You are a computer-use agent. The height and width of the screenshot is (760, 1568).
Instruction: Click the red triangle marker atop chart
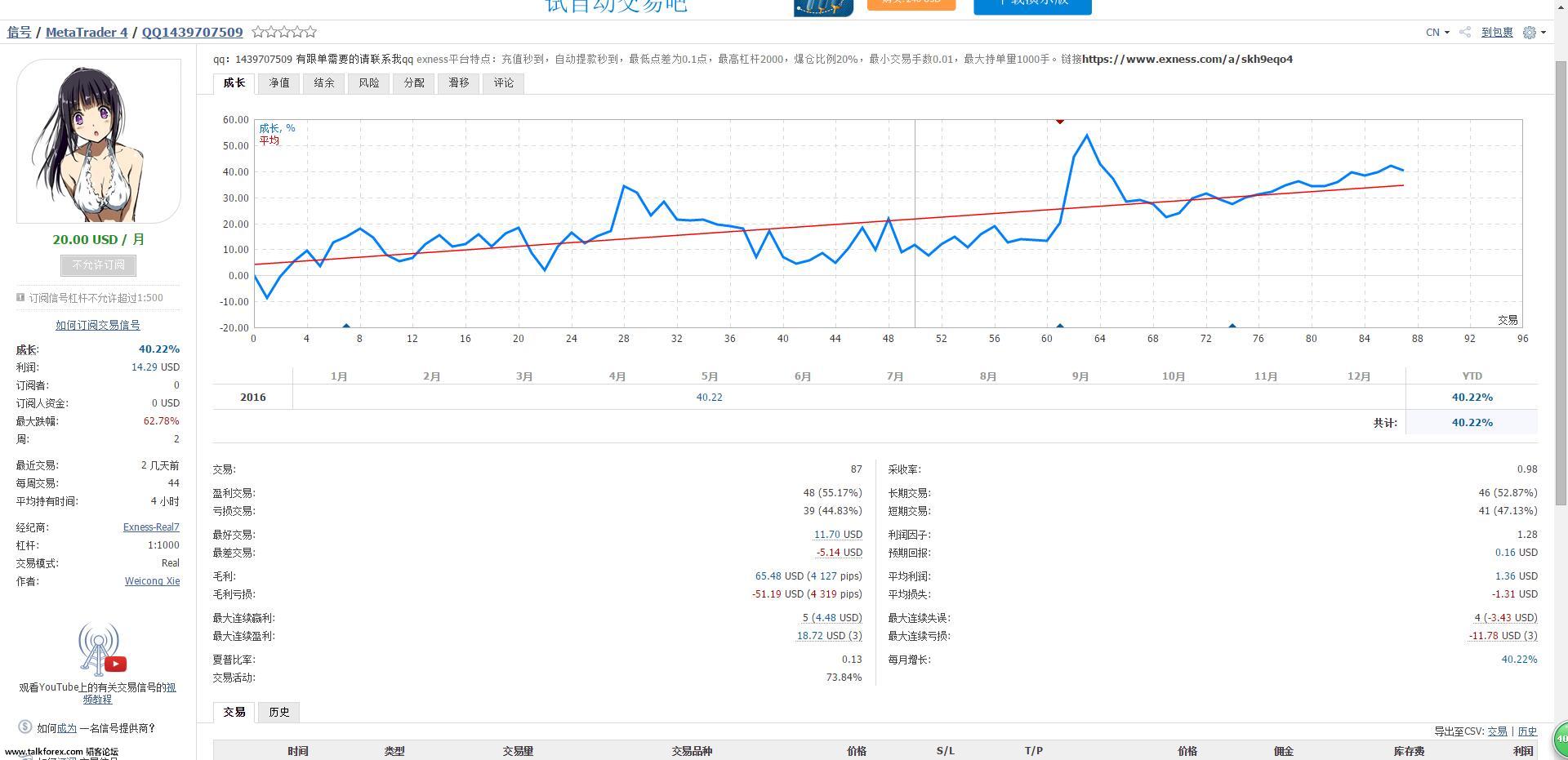1060,122
